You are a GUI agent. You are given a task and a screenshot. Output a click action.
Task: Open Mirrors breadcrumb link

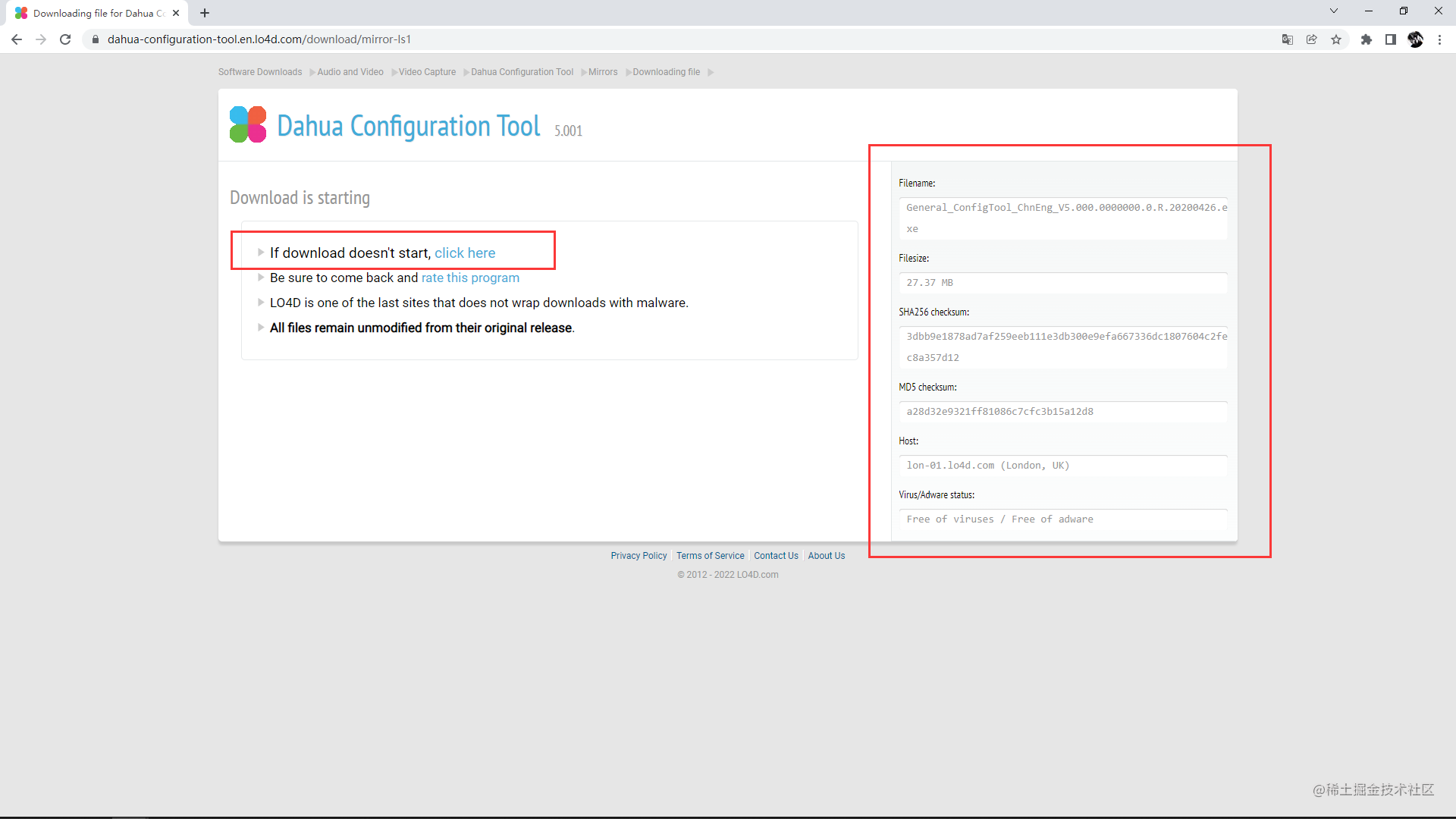click(603, 72)
